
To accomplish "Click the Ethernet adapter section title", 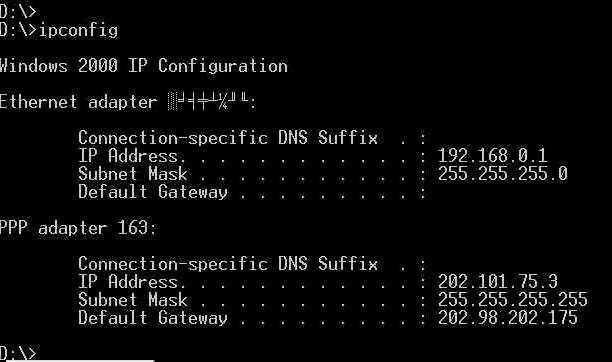I will click(x=128, y=102).
